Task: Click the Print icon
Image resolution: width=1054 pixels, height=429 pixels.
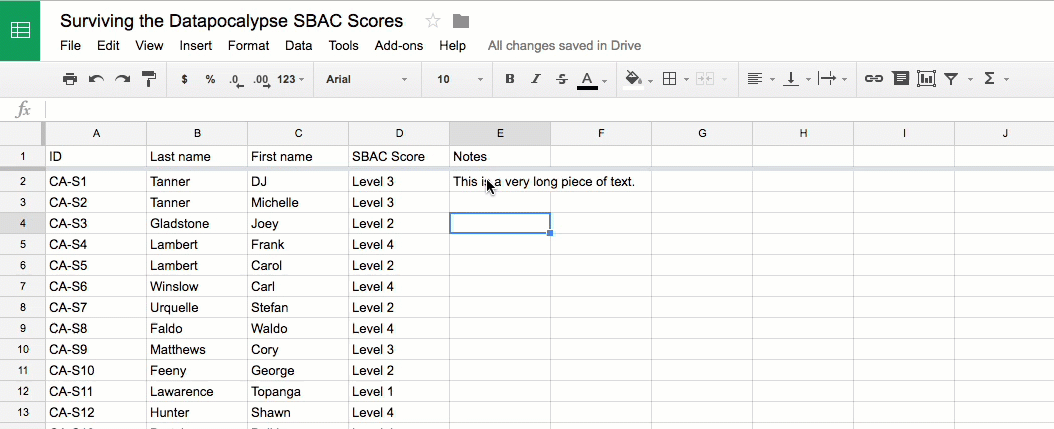Action: point(70,79)
